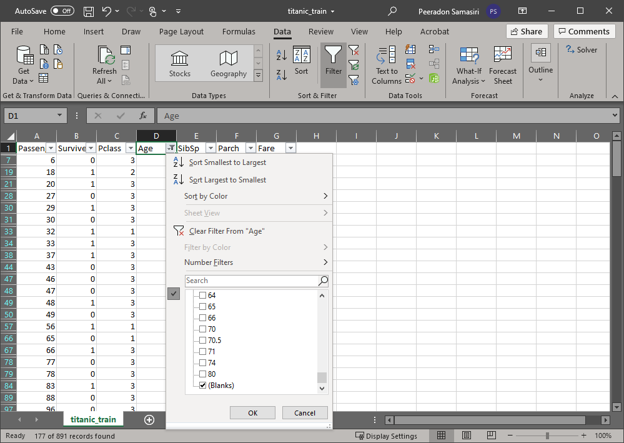Image resolution: width=624 pixels, height=443 pixels.
Task: Select the Geography data type
Action: 228,64
